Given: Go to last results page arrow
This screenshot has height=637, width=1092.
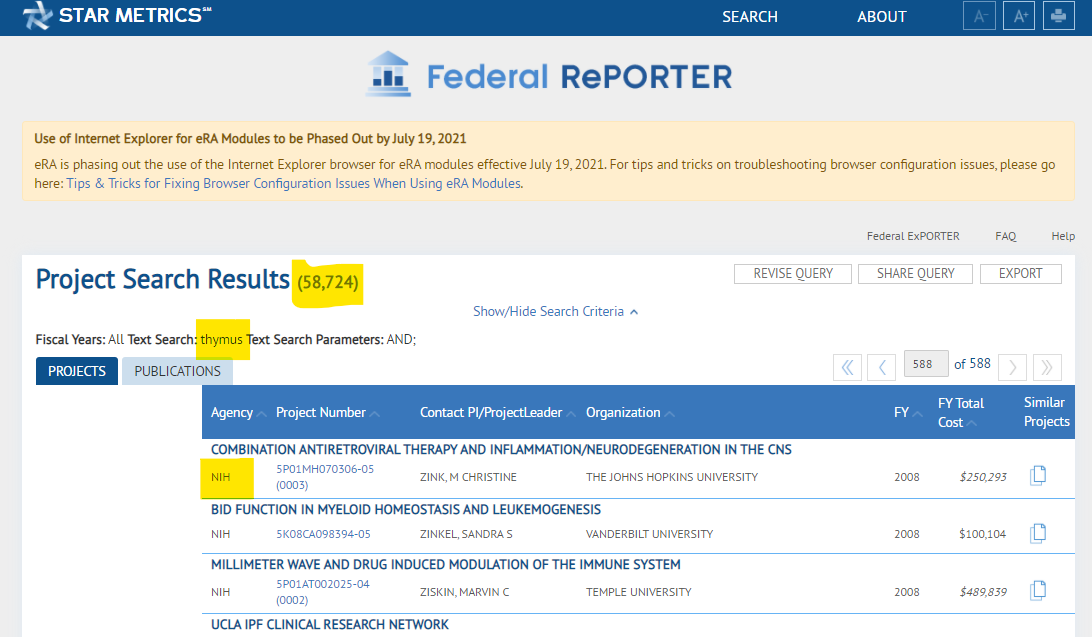Looking at the screenshot, I should coord(1047,367).
